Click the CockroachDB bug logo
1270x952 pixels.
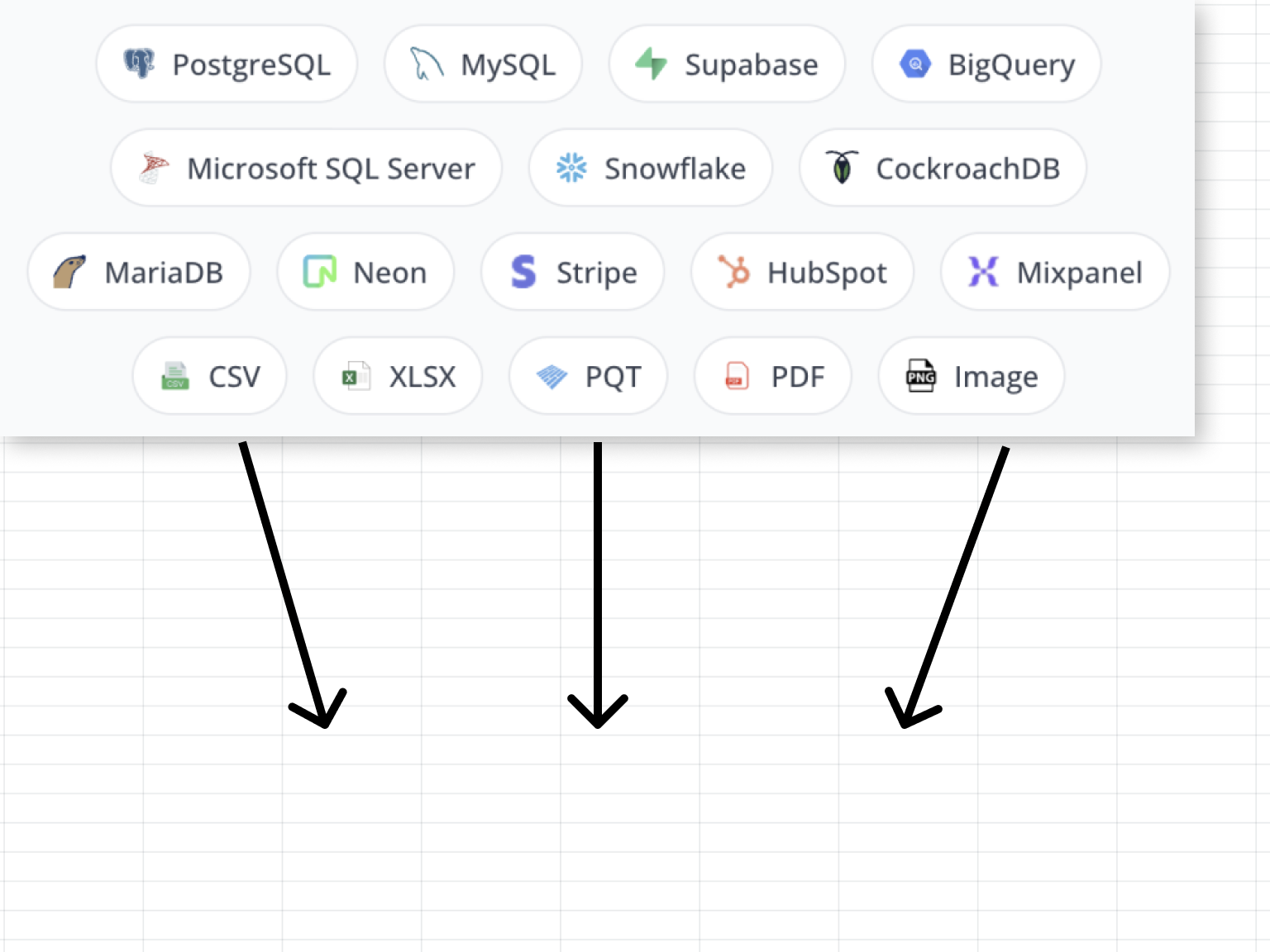tap(843, 168)
